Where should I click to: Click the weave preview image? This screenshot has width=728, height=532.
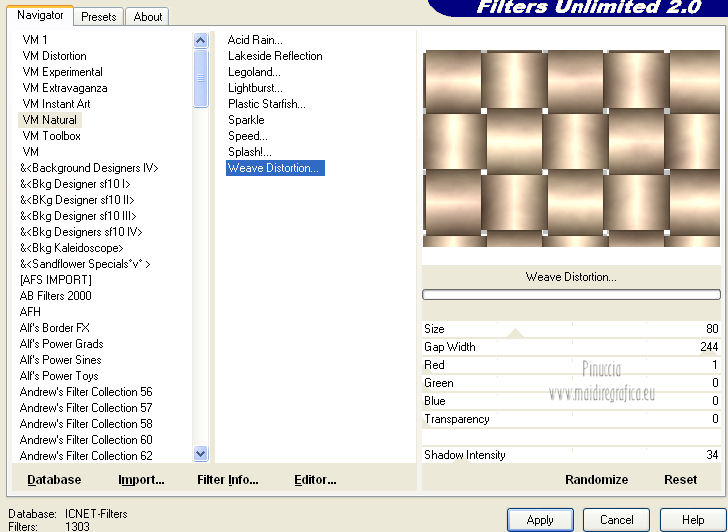[x=572, y=148]
